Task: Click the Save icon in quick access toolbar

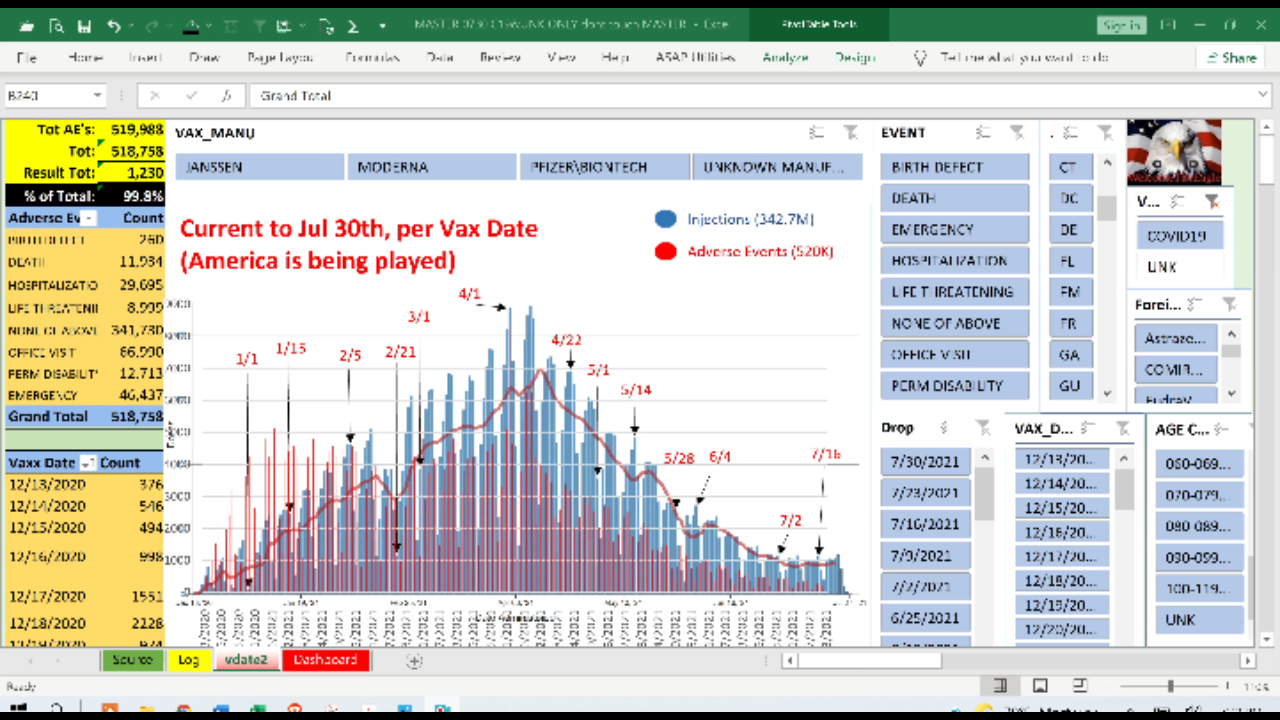Action: [85, 26]
